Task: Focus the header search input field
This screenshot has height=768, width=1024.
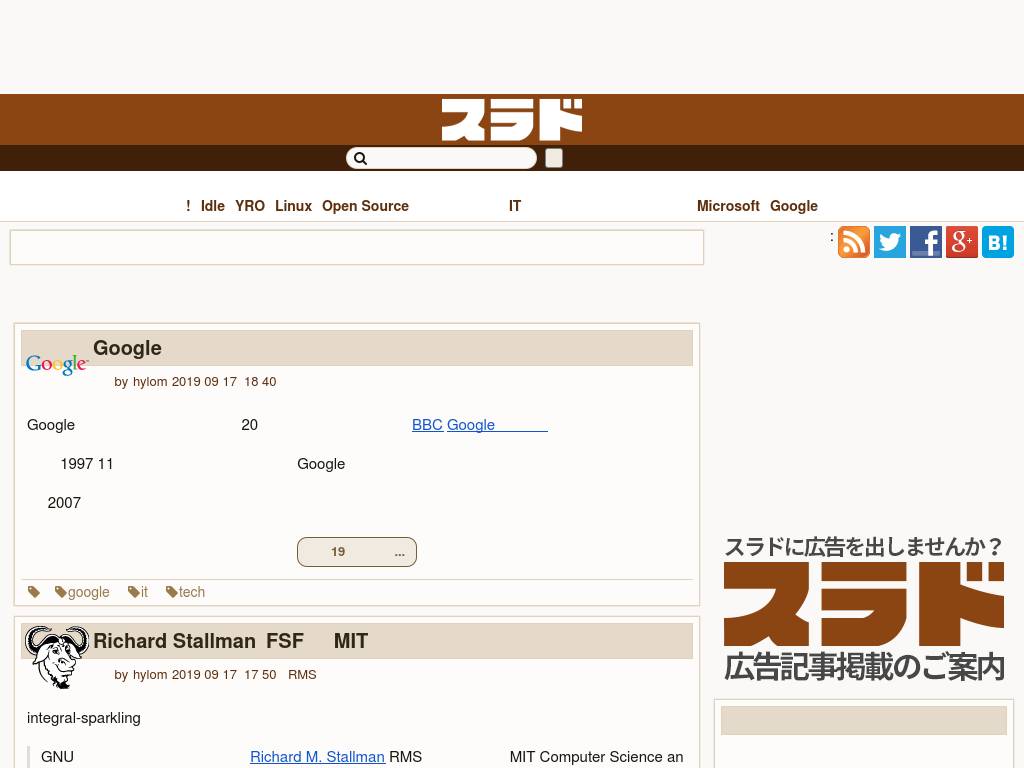Action: [x=441, y=158]
